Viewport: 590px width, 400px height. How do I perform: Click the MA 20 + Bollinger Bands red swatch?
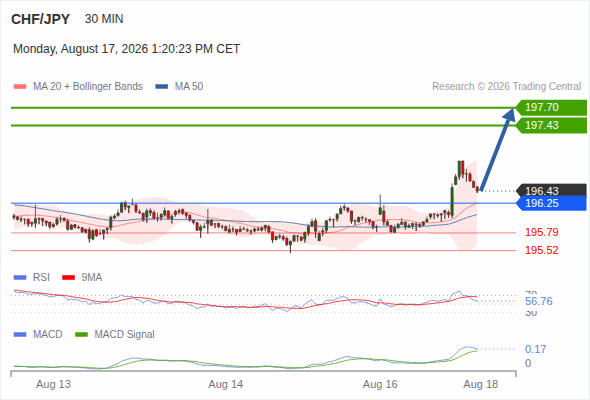coord(20,87)
